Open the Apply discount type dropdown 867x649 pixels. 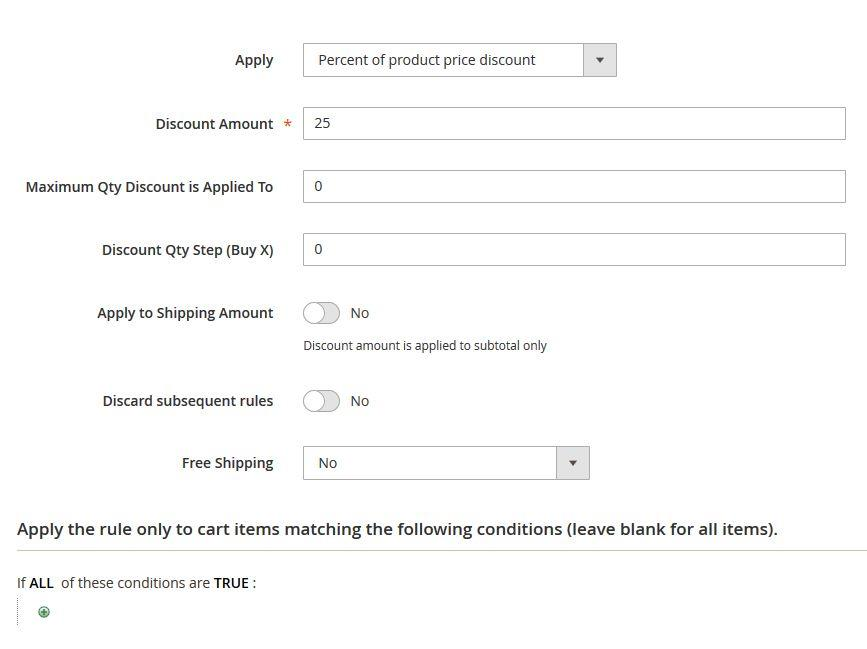(459, 60)
